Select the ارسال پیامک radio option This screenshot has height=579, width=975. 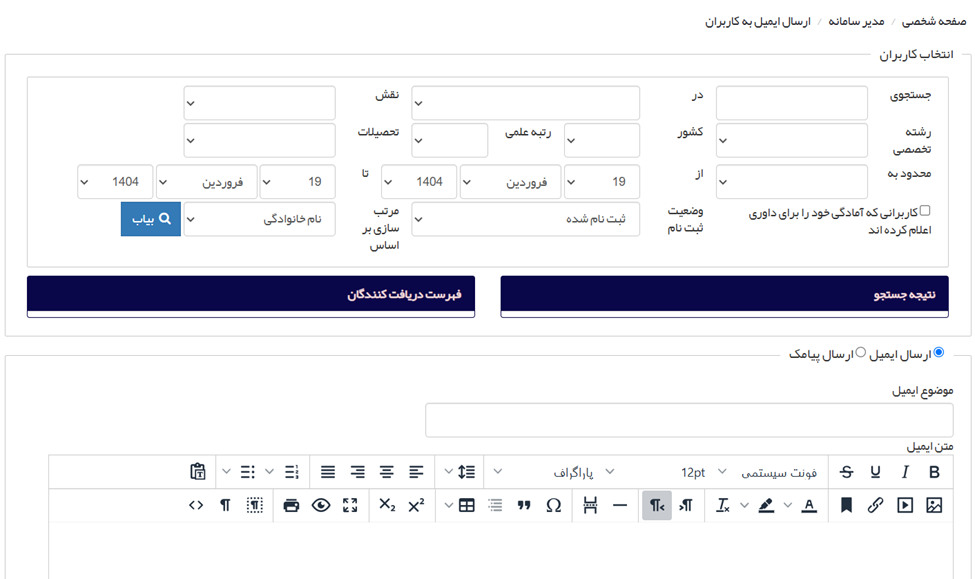click(861, 353)
